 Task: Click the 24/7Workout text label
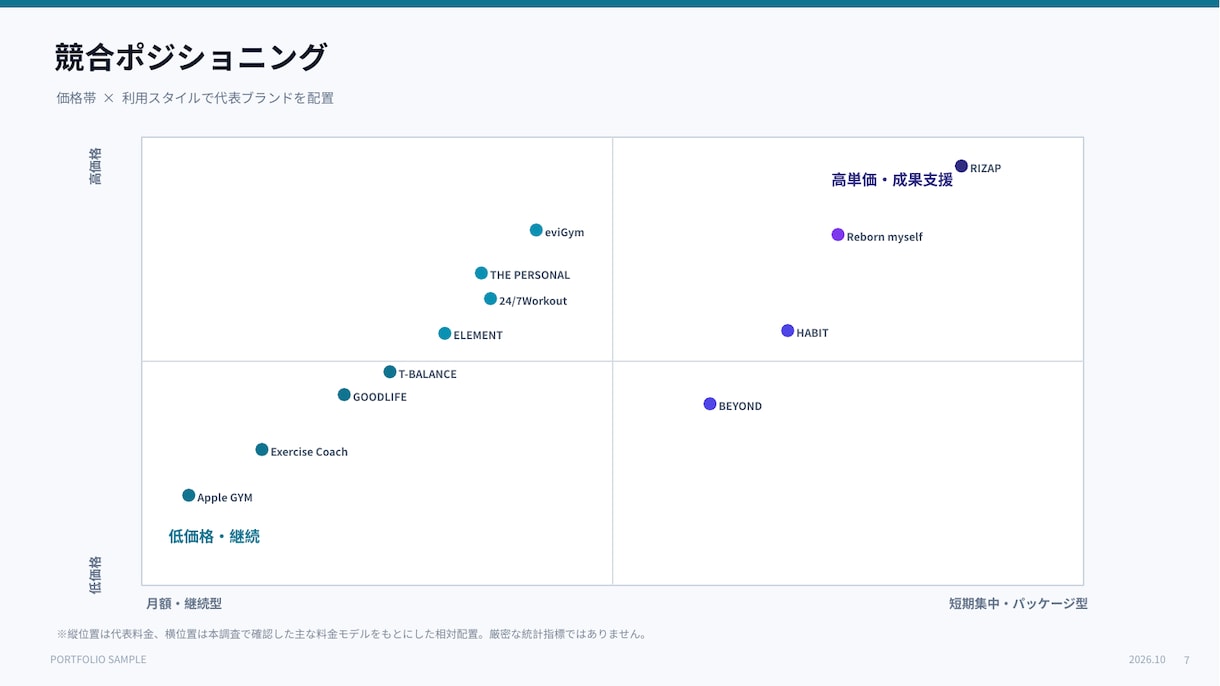pyautogui.click(x=533, y=301)
